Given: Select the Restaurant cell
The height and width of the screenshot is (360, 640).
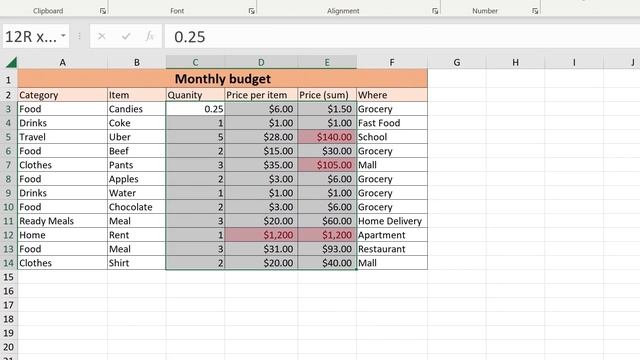Looking at the screenshot, I should [x=392, y=249].
